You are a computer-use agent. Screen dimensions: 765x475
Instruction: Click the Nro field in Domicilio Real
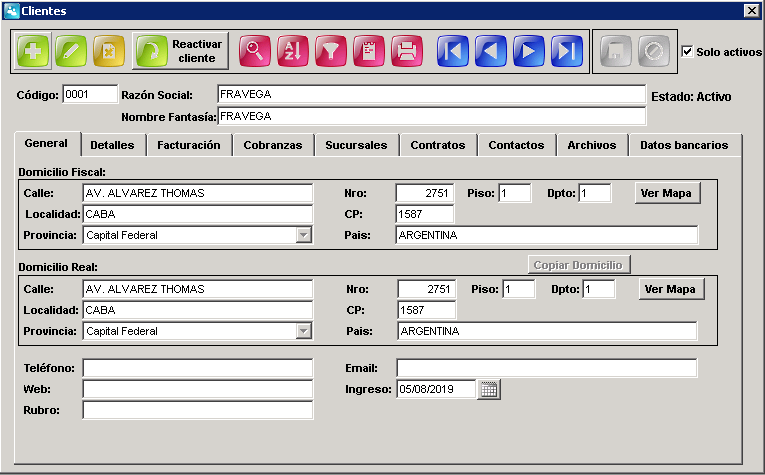(427, 289)
